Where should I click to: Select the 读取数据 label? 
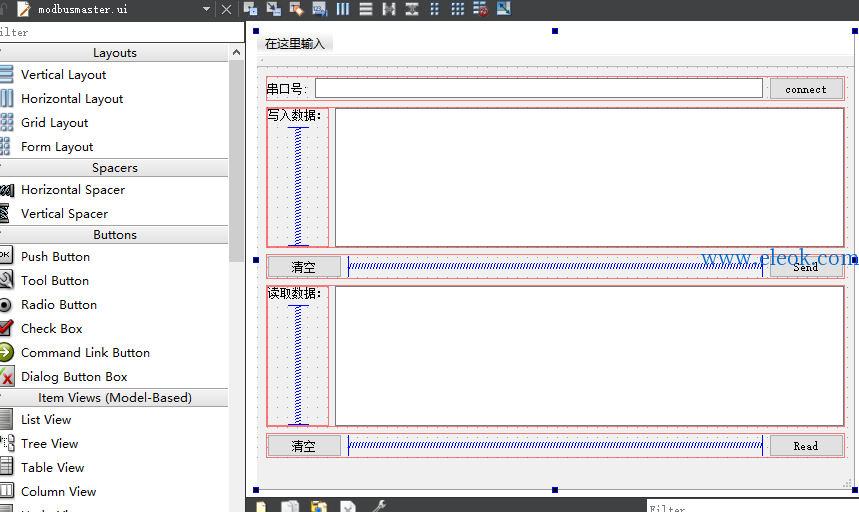point(294,294)
